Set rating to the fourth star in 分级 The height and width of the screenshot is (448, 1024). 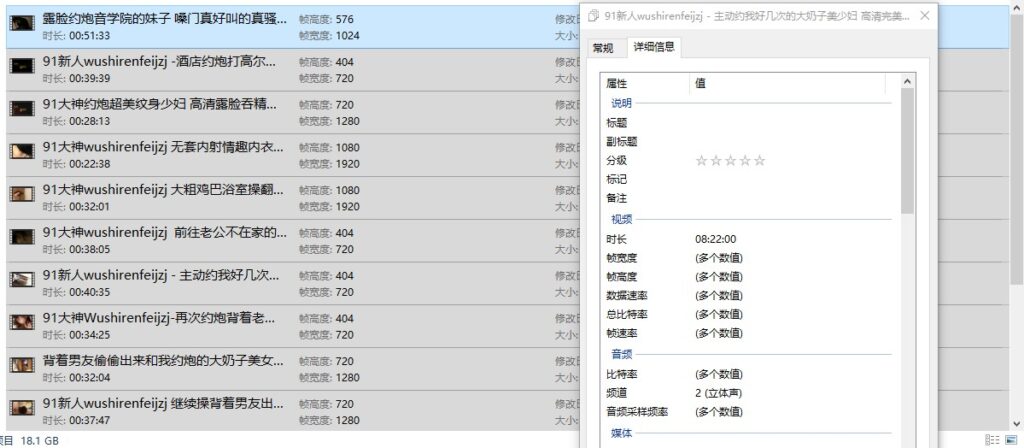pyautogui.click(x=744, y=161)
